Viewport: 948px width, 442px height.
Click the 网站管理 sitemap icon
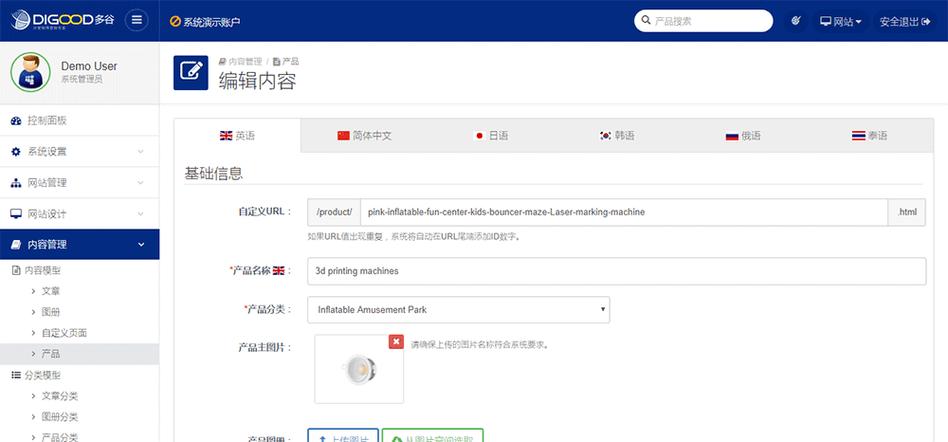16,183
